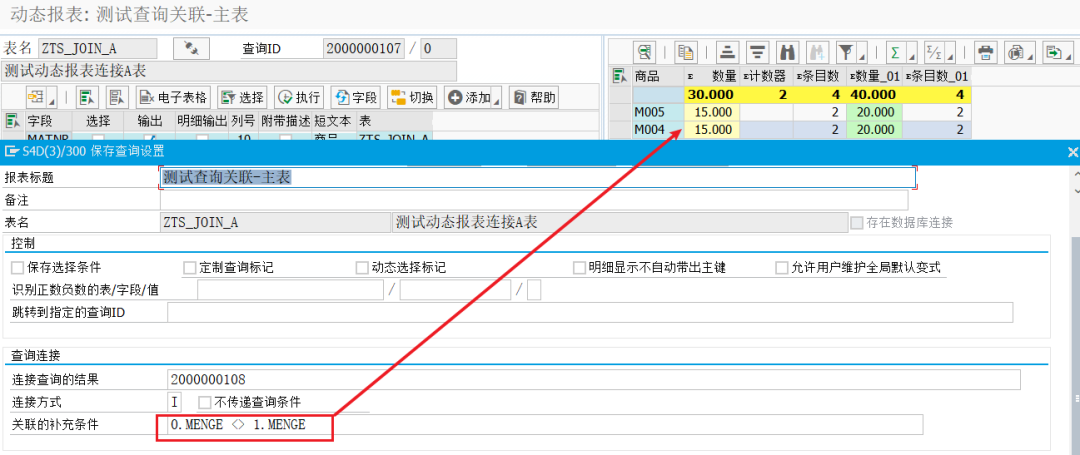Expand the dropdown arrow beside 添加
Screen dimensions: 1080x455
497,99
